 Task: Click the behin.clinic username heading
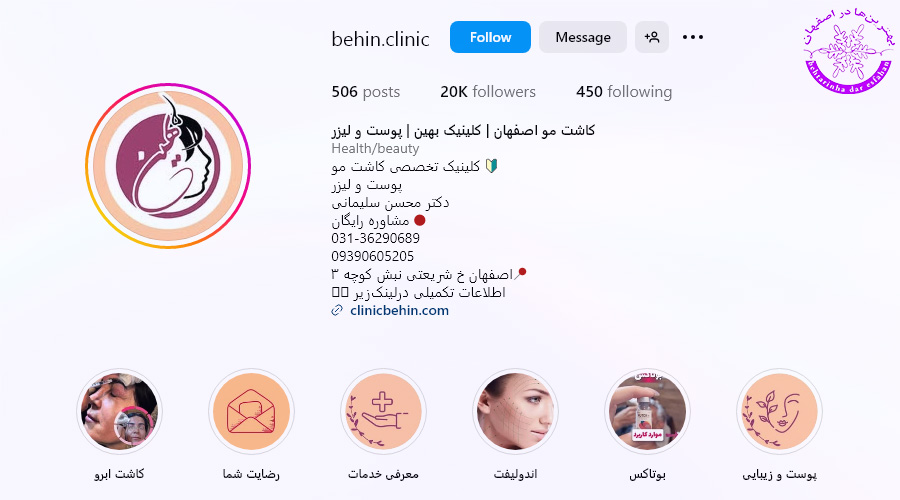pos(380,39)
